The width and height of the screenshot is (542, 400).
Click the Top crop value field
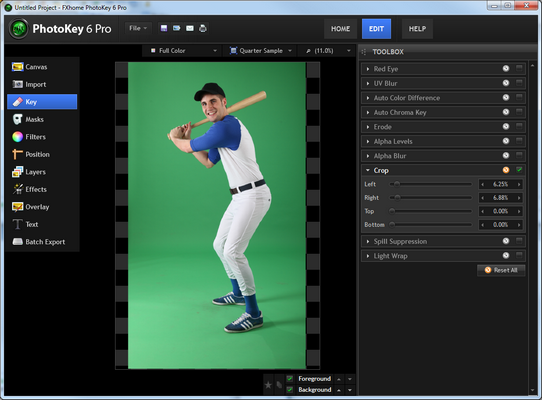[501, 211]
